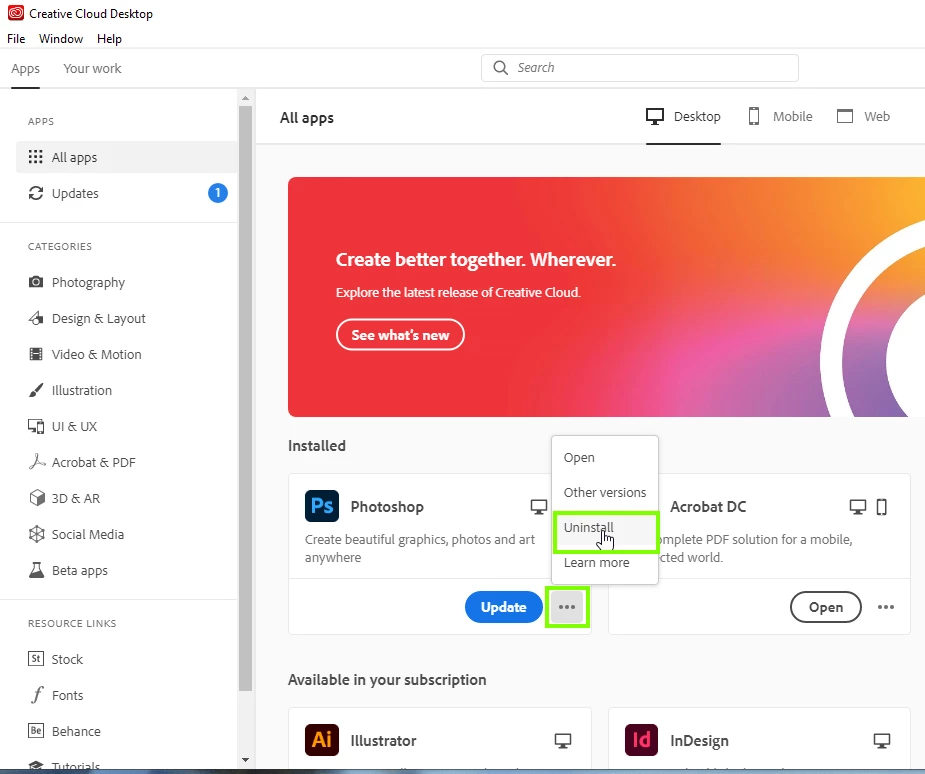Screen dimensions: 925x774
Task: Click the Fonts f icon
Action: 37,694
